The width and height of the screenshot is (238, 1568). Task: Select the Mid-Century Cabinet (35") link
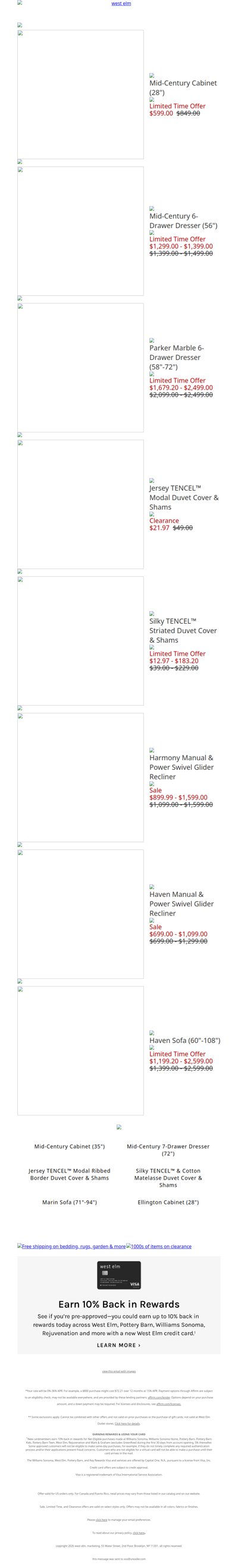point(70,1146)
